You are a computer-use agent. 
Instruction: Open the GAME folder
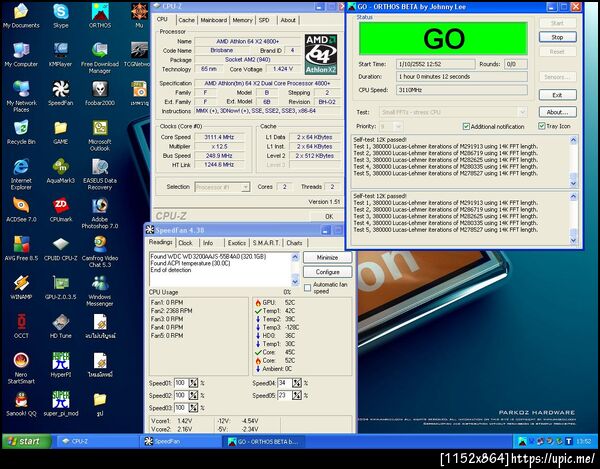[60, 132]
